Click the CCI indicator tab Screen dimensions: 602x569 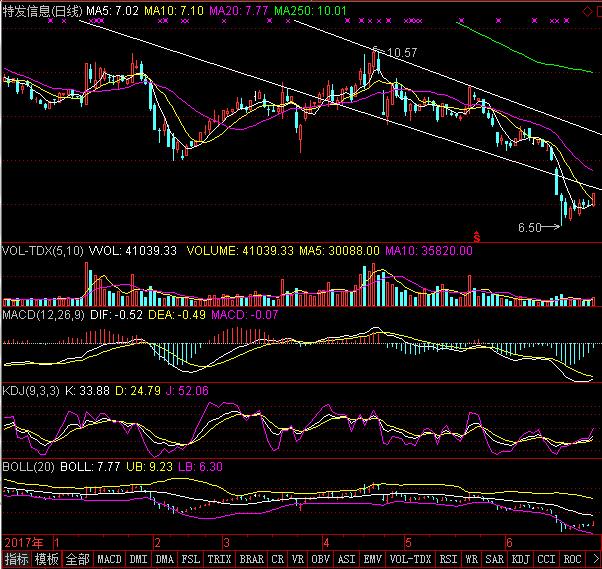(x=546, y=559)
